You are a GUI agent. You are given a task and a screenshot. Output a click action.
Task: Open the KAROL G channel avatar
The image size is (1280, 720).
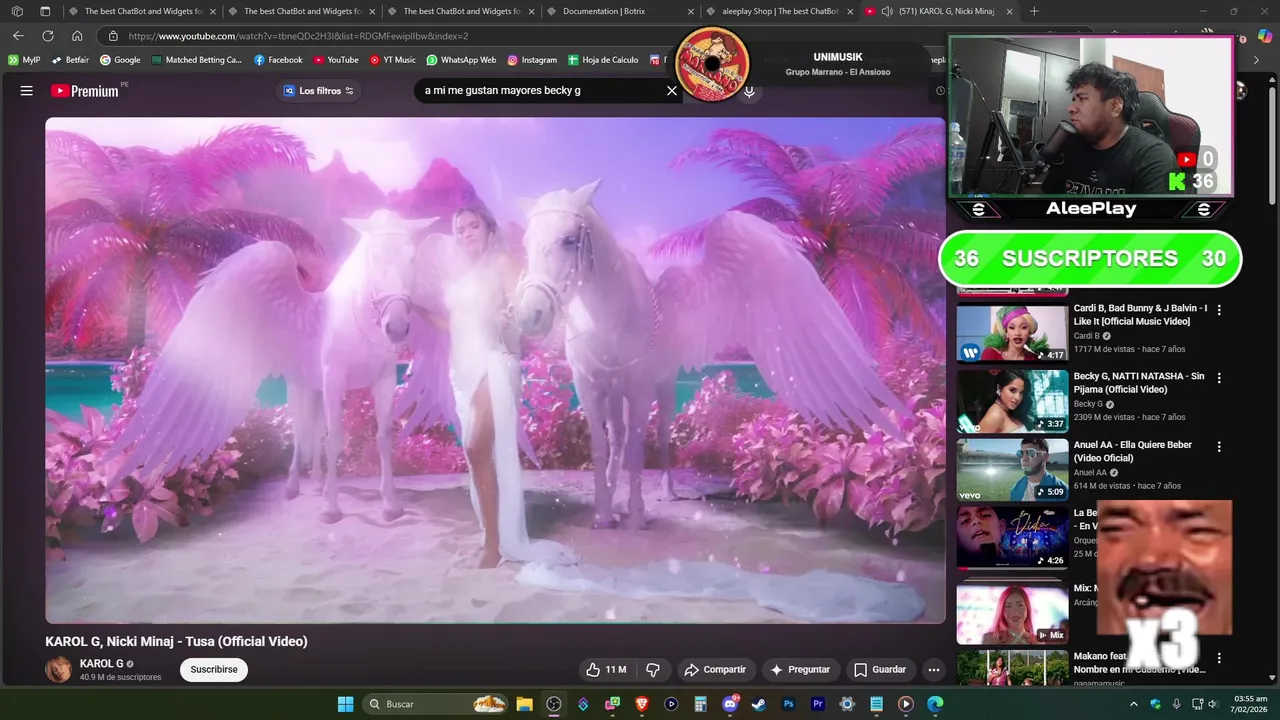point(59,670)
